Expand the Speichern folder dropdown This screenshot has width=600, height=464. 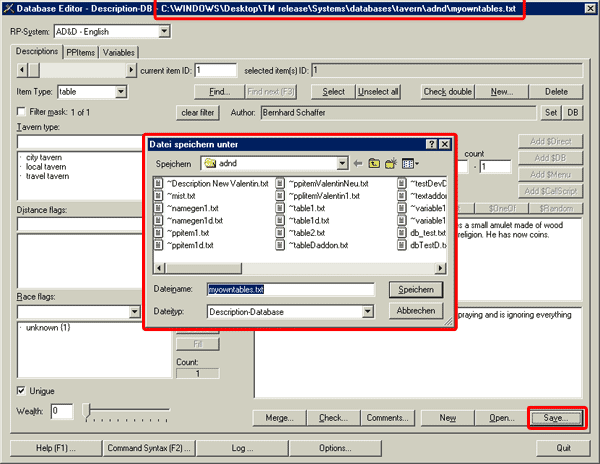(341, 163)
